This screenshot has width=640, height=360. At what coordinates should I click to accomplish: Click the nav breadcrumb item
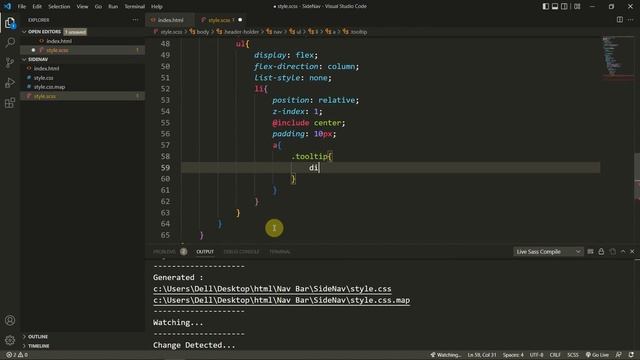tap(274, 32)
